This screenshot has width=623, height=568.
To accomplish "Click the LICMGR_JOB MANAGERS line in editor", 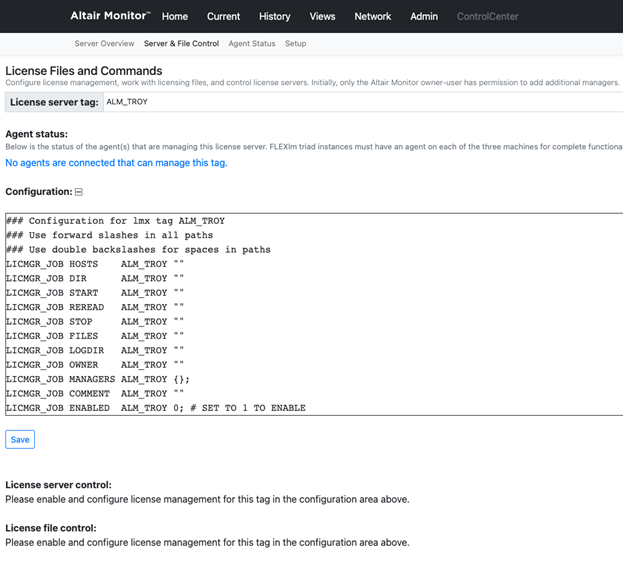I will click(97, 379).
